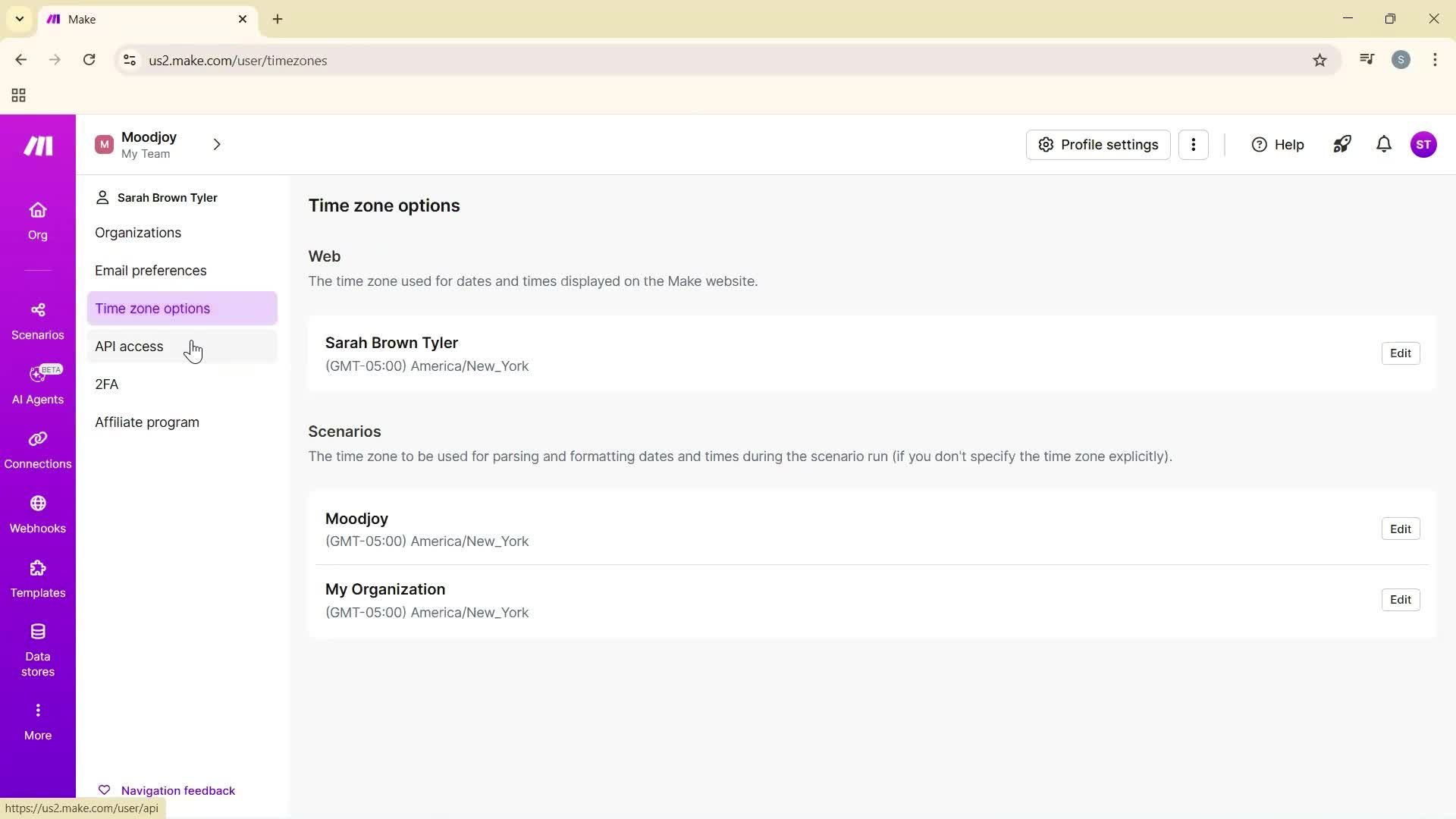Image resolution: width=1456 pixels, height=819 pixels.
Task: Open Help from the top bar
Action: (x=1277, y=144)
